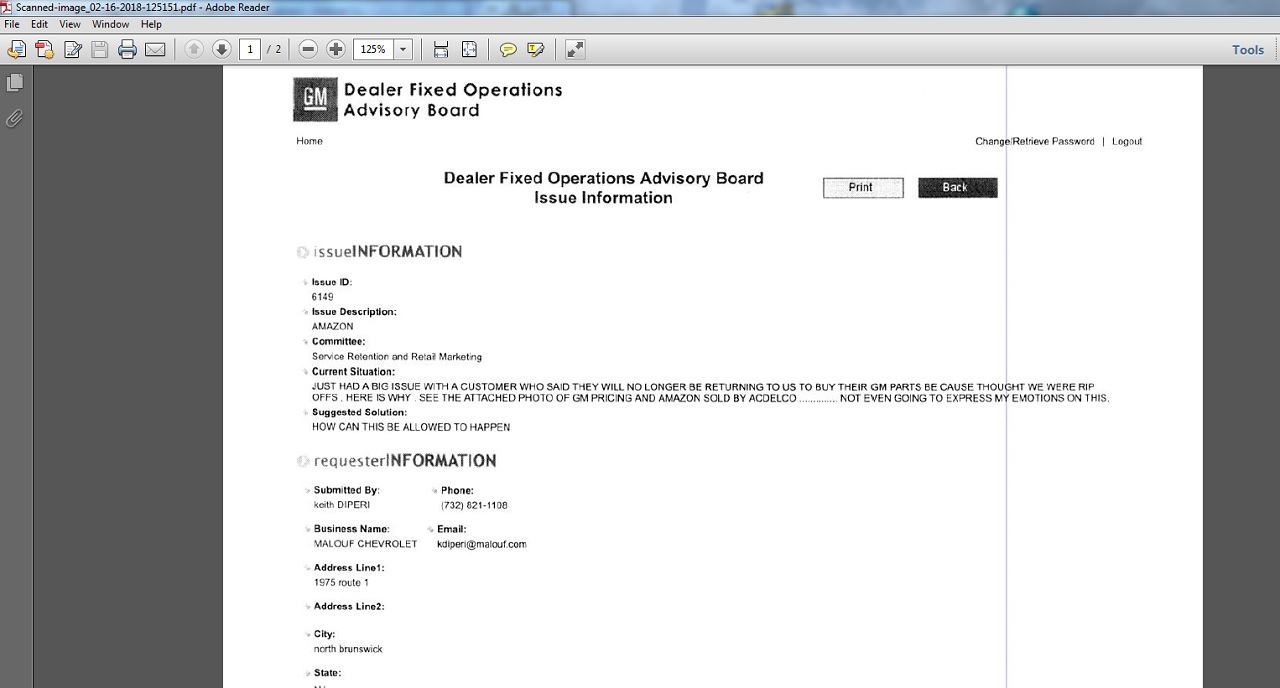Go to the previous page arrow
The image size is (1280, 688).
coord(194,49)
